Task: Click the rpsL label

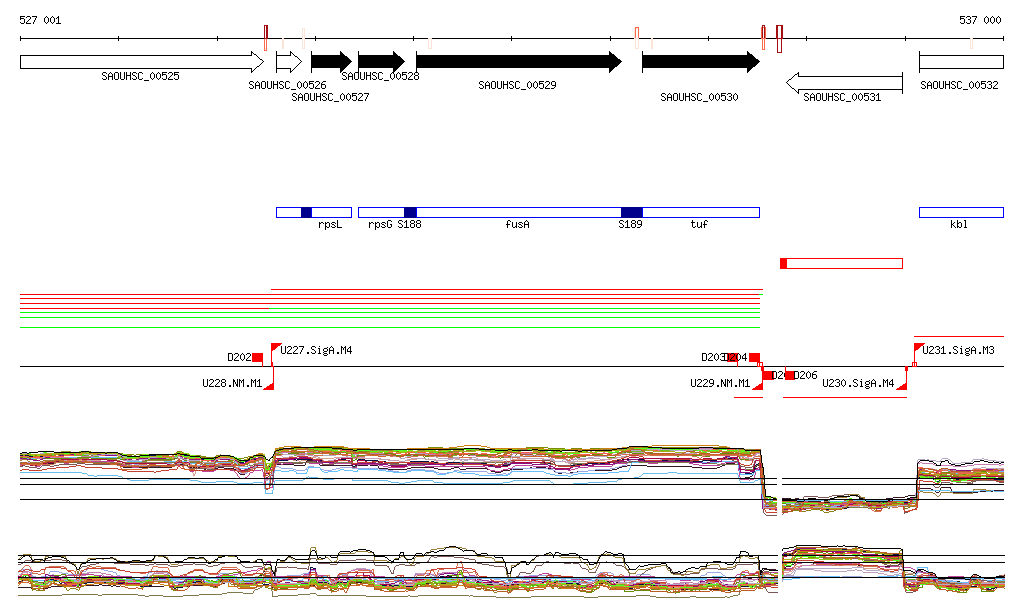Action: tap(330, 224)
